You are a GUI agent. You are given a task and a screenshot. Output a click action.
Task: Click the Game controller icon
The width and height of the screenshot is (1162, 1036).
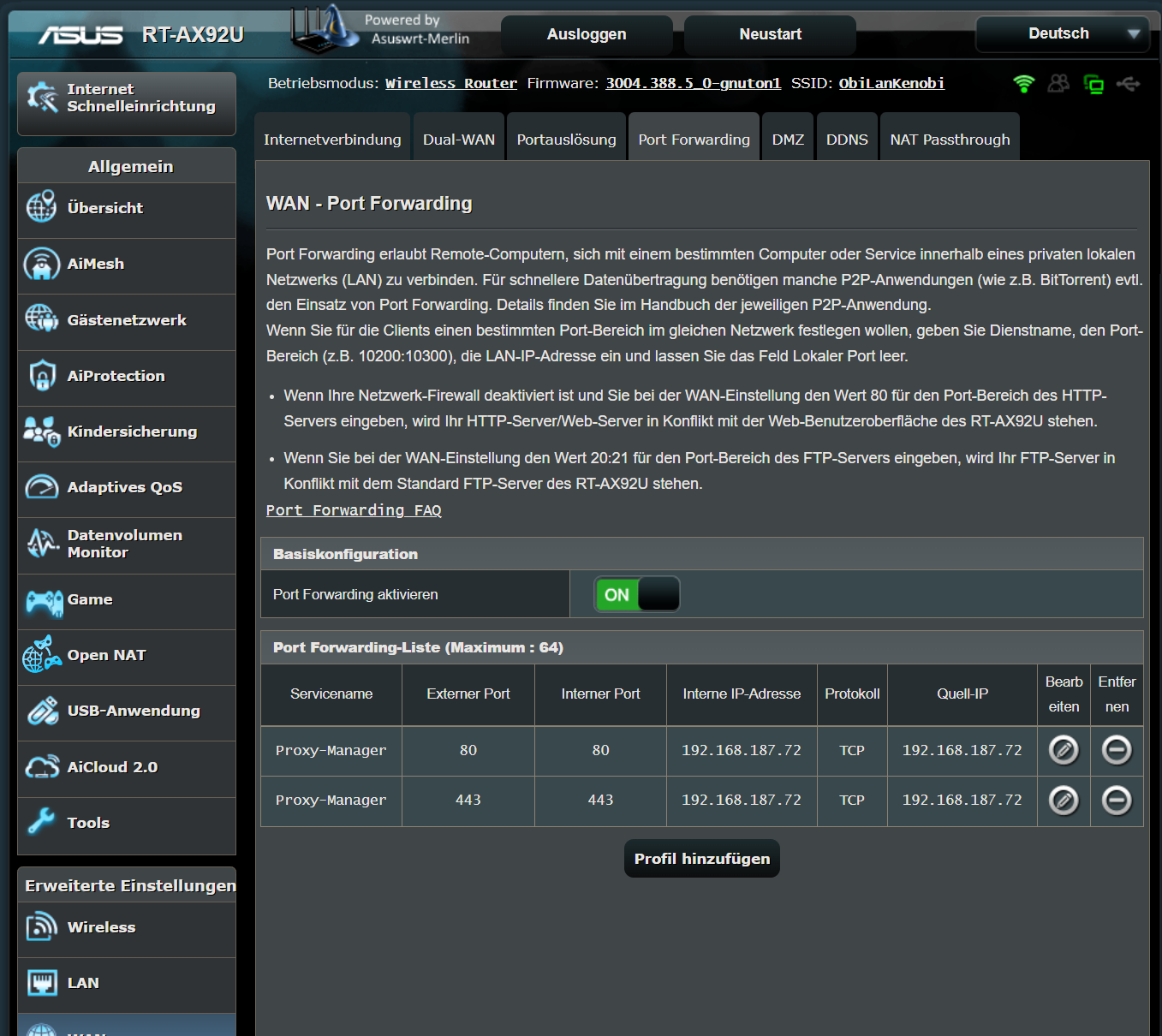coord(44,602)
